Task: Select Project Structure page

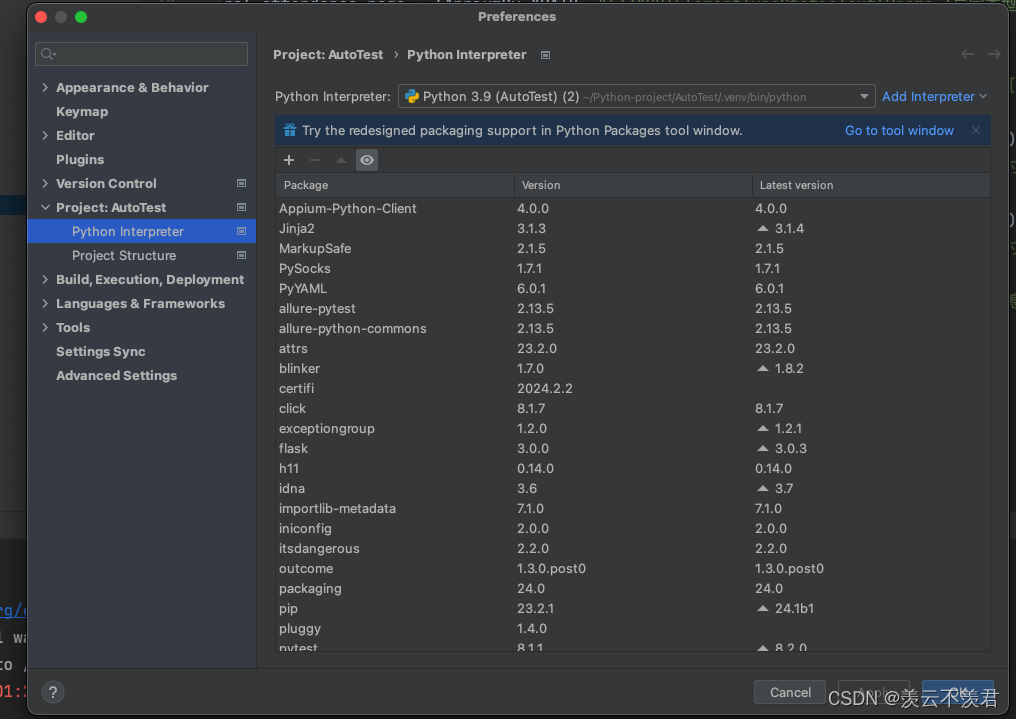Action: [124, 255]
